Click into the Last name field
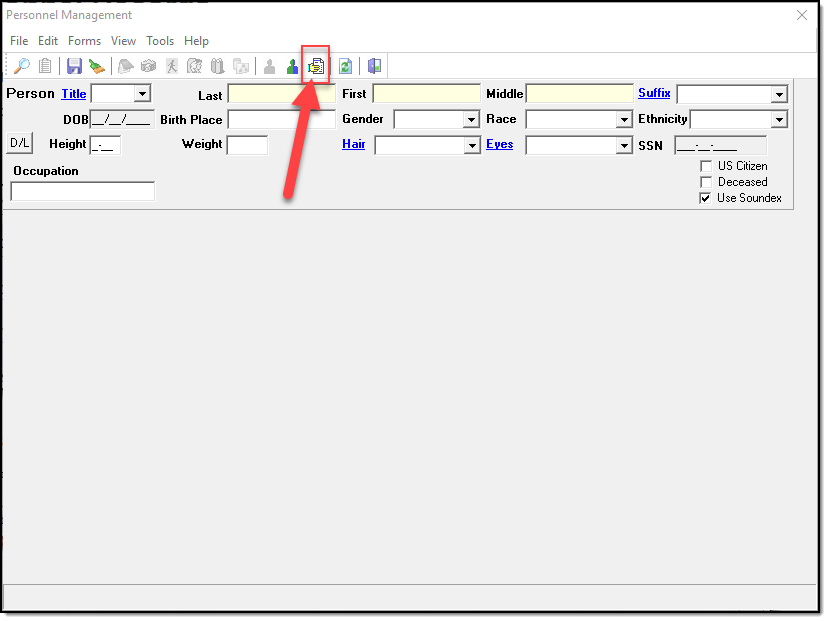This screenshot has width=828, height=621. [x=281, y=94]
